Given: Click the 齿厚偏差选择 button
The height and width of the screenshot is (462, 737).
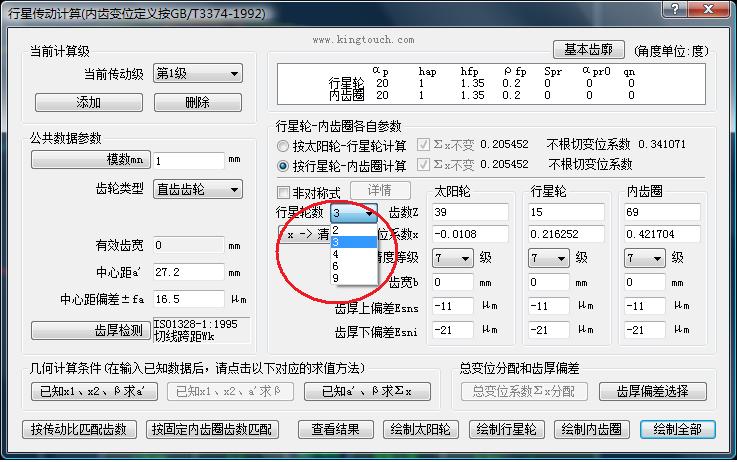Looking at the screenshot, I should 652,392.
